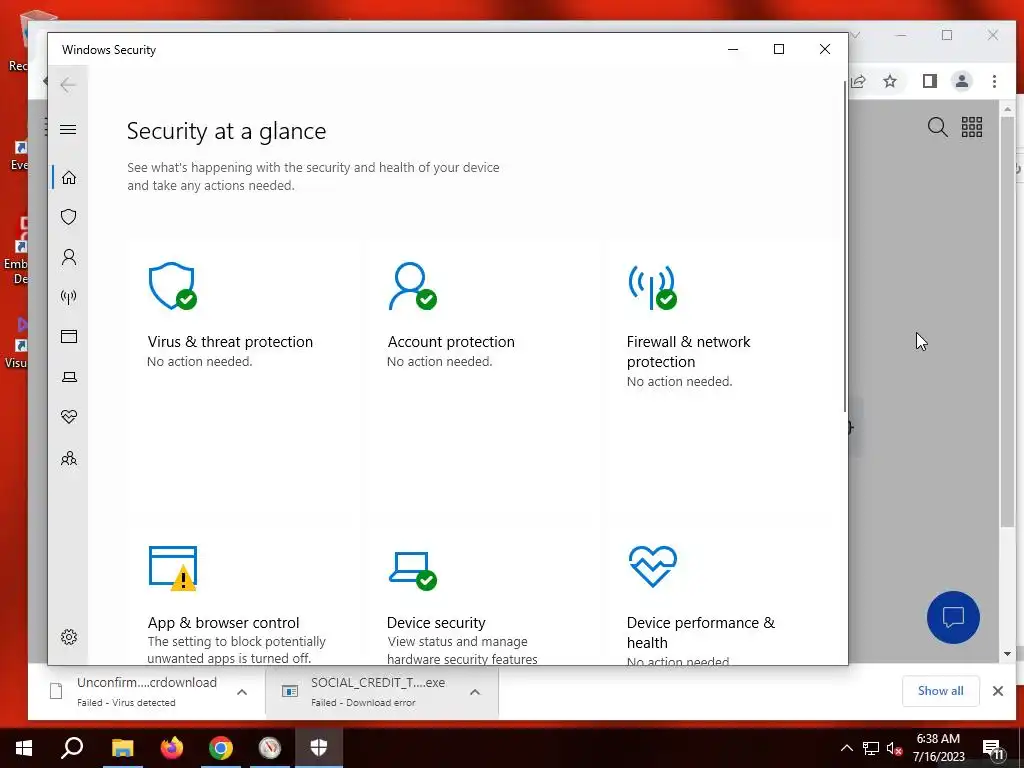Open Family options people icon in sidebar

tap(69, 458)
